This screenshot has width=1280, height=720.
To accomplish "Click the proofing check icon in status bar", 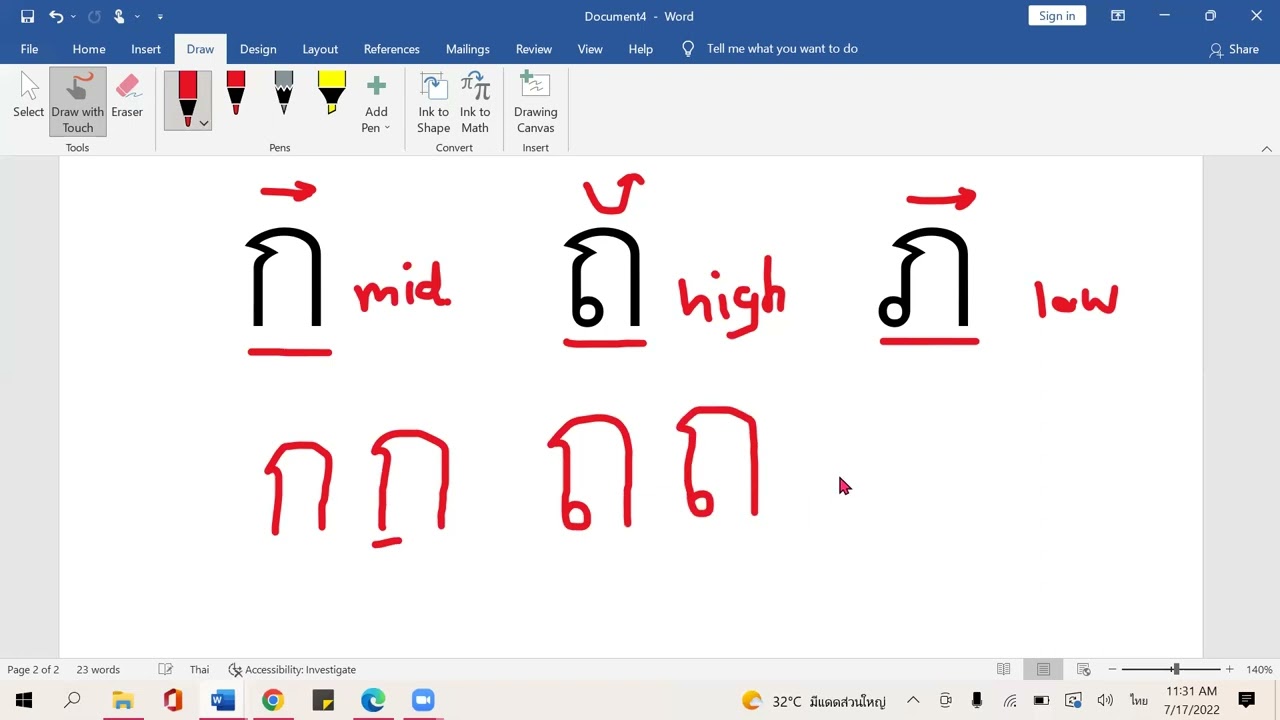I will click(165, 670).
